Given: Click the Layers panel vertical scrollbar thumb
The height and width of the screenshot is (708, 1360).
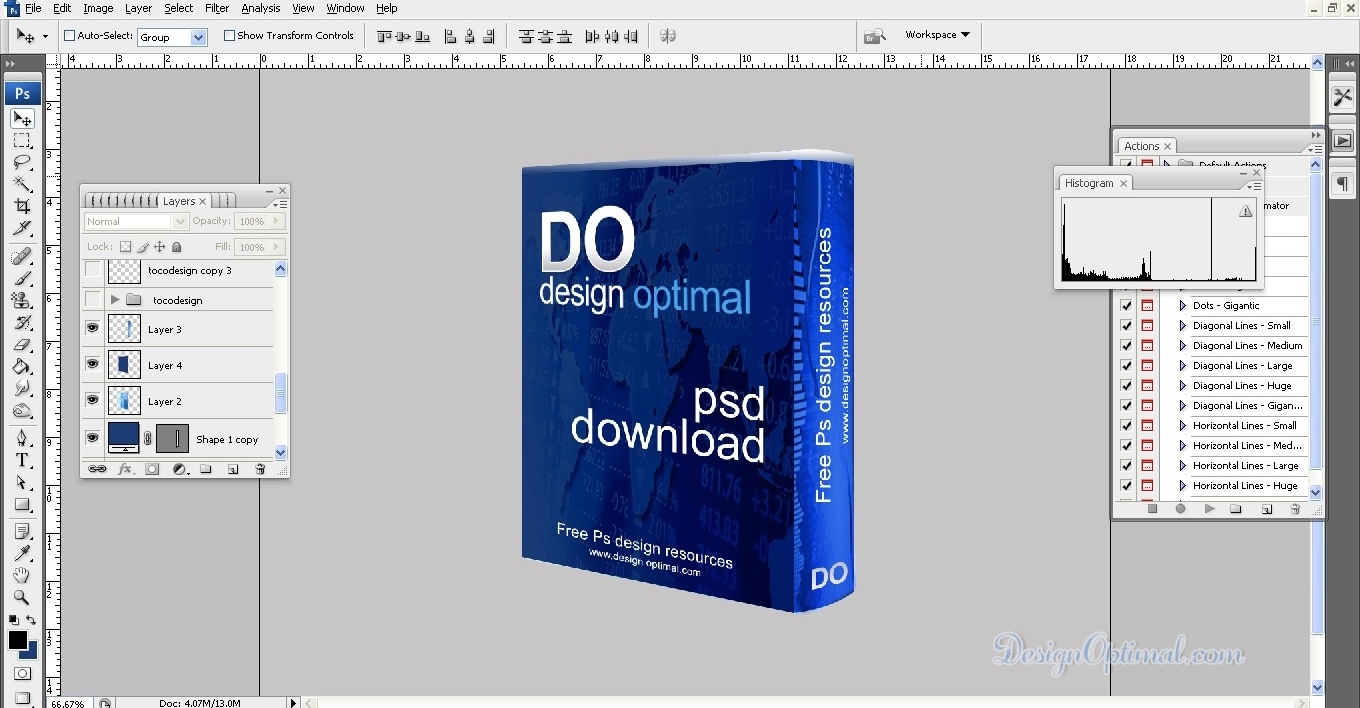Looking at the screenshot, I should [x=281, y=393].
